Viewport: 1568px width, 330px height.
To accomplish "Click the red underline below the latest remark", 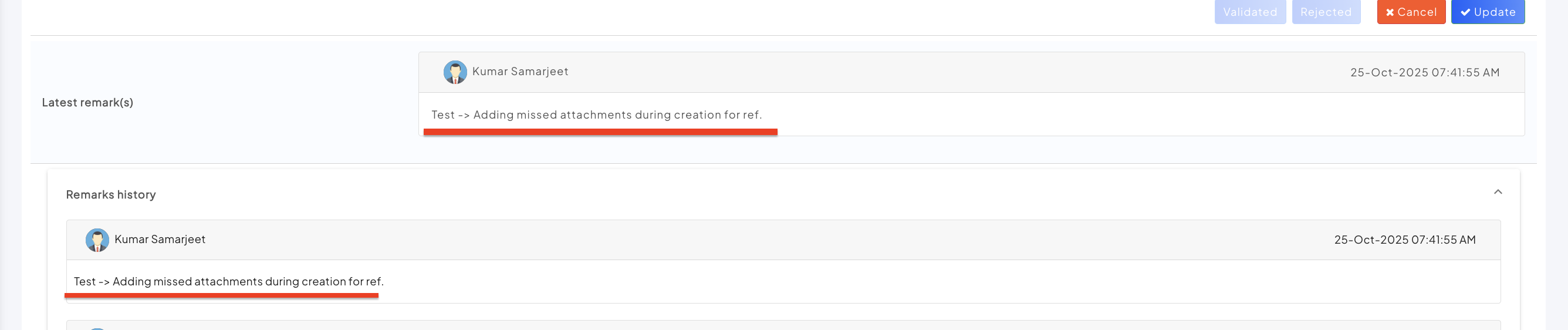I will click(x=600, y=132).
